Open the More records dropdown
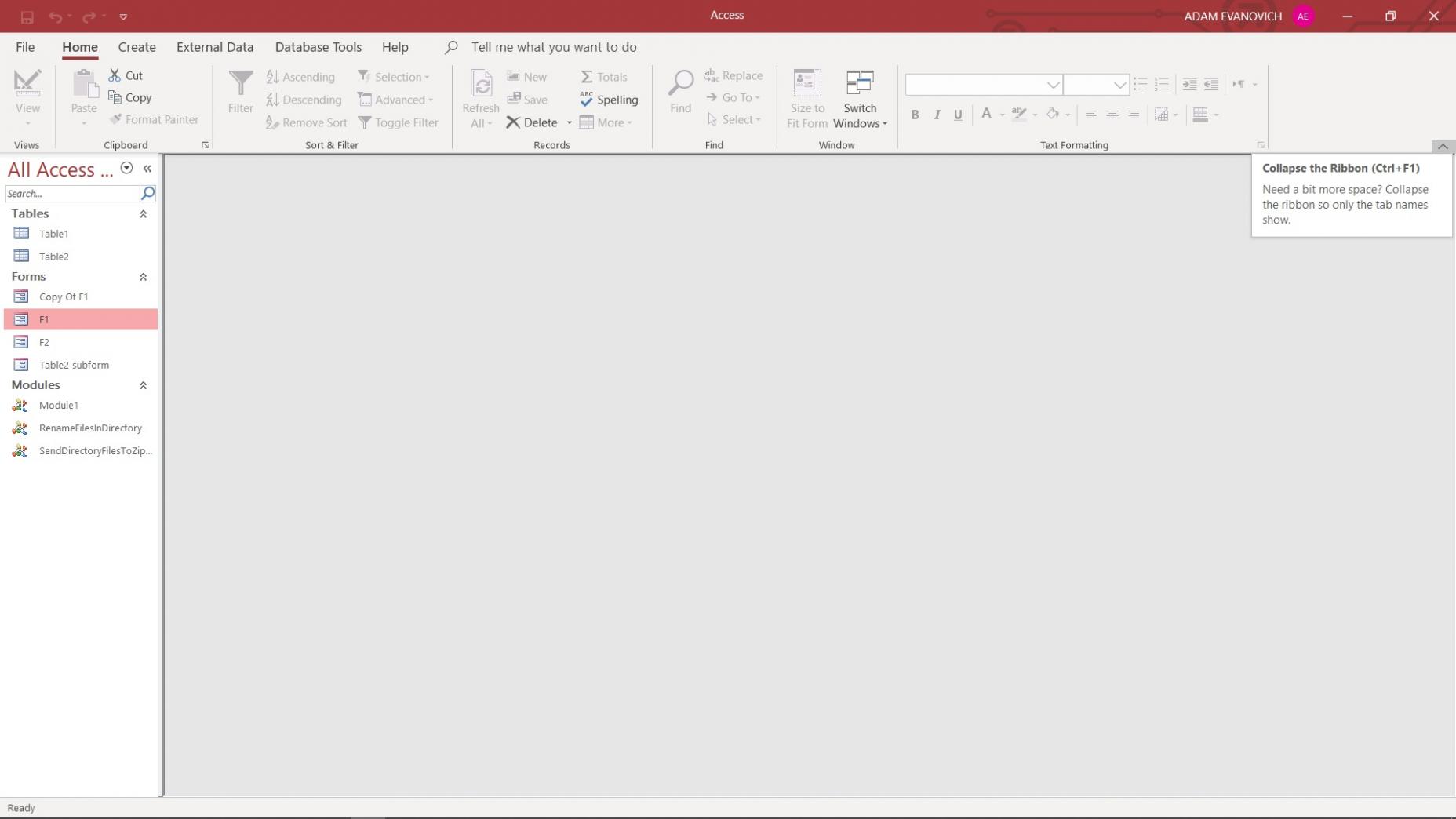Screen dimensions: 1456x819 (606, 122)
